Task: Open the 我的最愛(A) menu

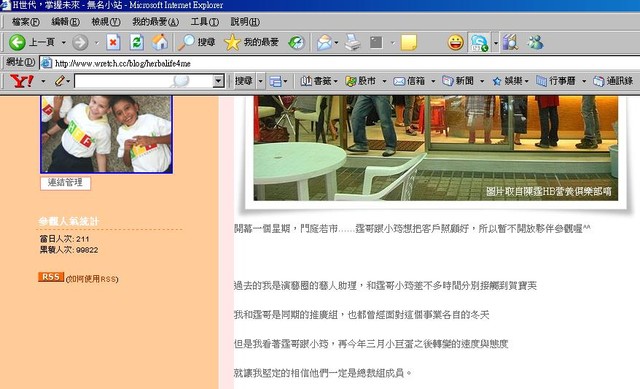Action: pos(156,22)
